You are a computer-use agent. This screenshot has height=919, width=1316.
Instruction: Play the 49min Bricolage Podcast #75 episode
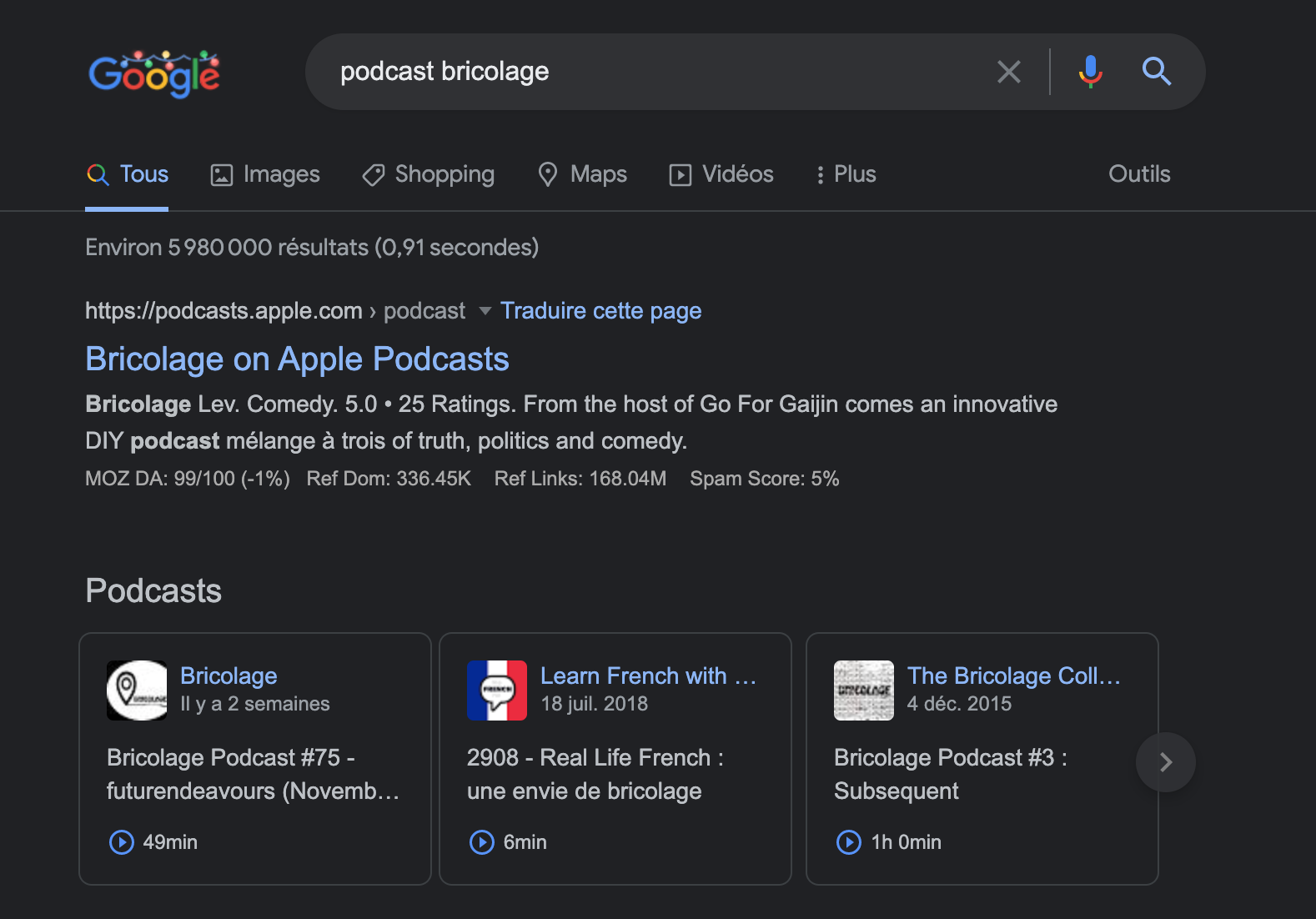pos(122,842)
